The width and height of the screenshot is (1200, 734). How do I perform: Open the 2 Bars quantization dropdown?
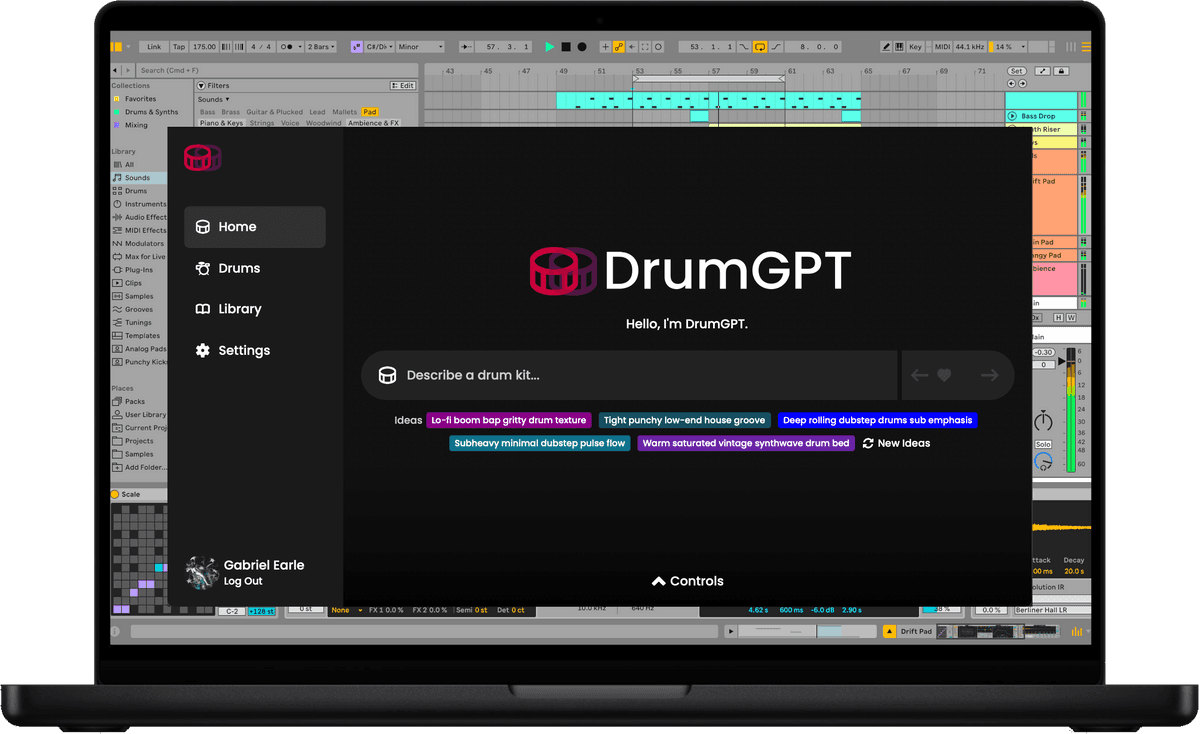(321, 47)
